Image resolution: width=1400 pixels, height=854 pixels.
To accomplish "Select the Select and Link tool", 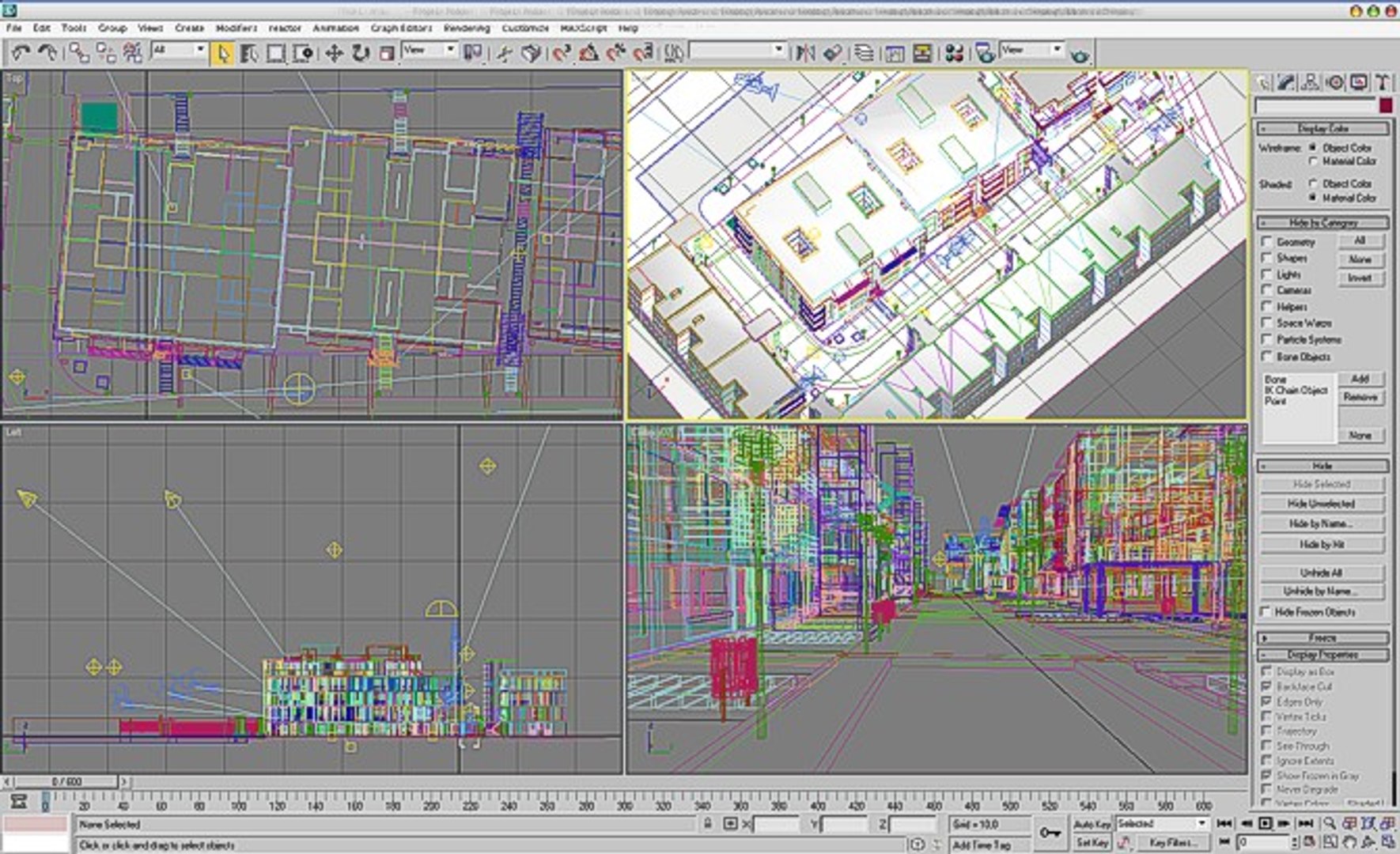I will tap(78, 53).
